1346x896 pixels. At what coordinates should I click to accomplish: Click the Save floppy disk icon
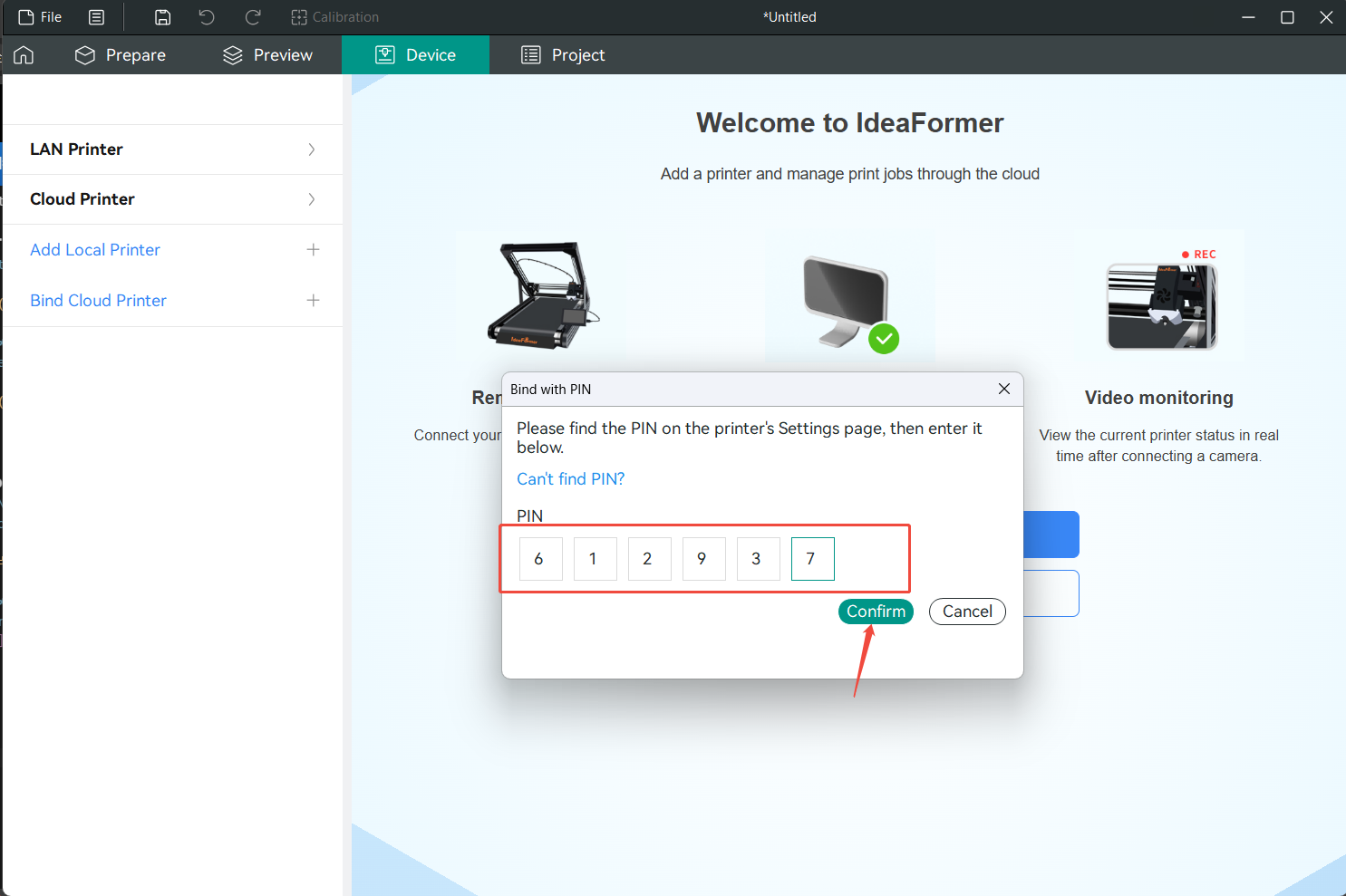coord(163,17)
